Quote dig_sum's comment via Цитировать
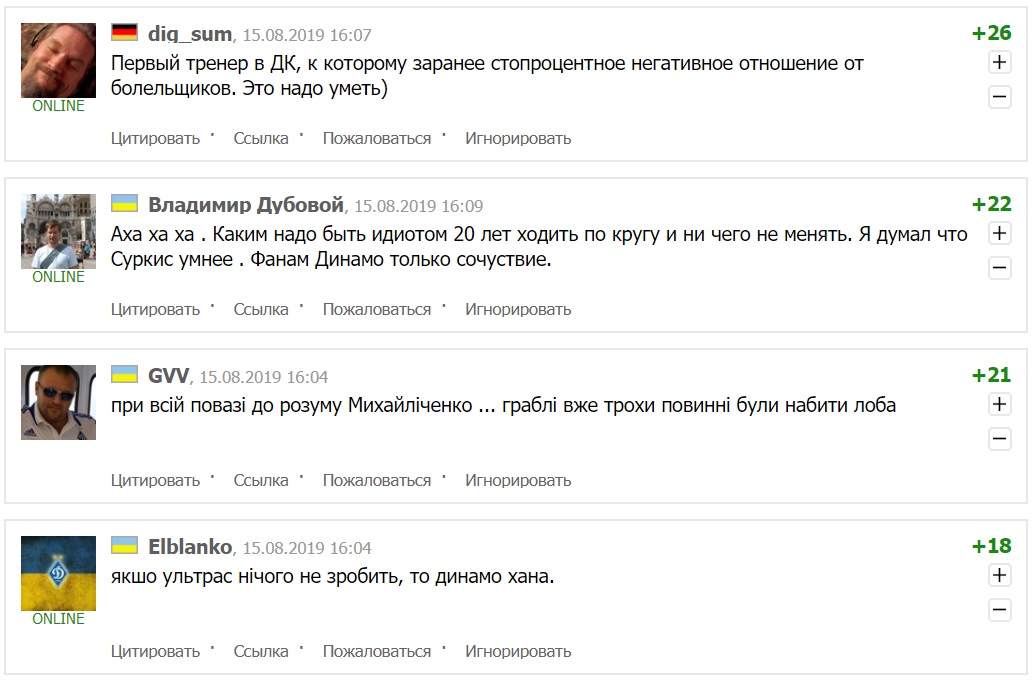The image size is (1032, 680). pos(155,138)
